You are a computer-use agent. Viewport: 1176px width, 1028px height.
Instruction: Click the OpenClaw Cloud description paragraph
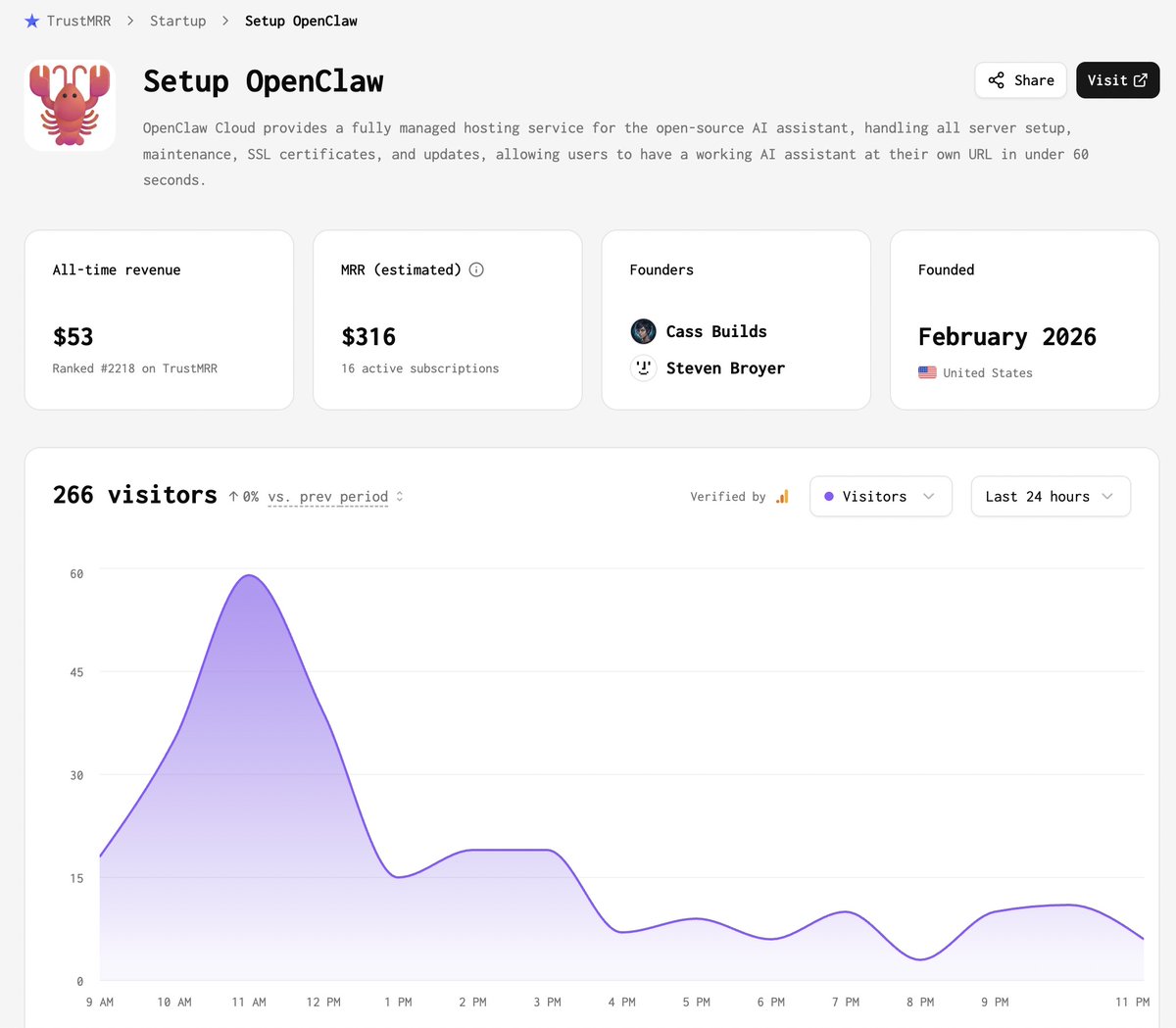click(x=615, y=154)
